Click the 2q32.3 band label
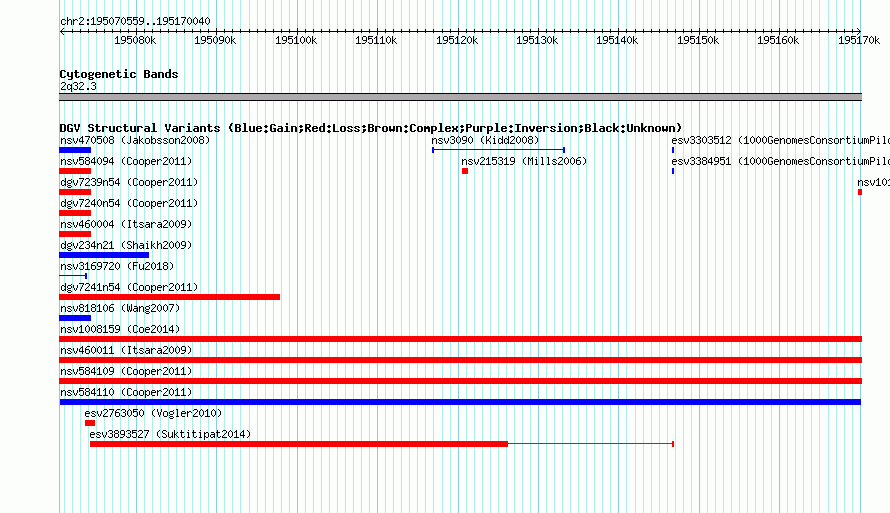The height and width of the screenshot is (513, 890). coord(78,86)
